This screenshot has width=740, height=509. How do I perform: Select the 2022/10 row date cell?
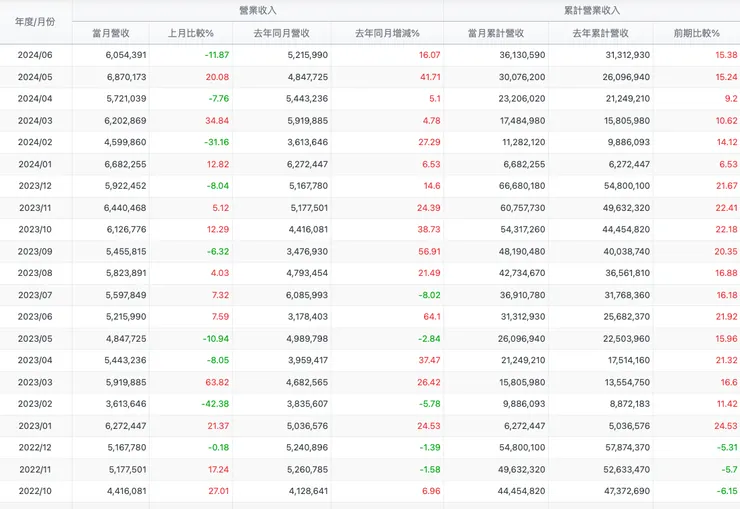(x=35, y=491)
